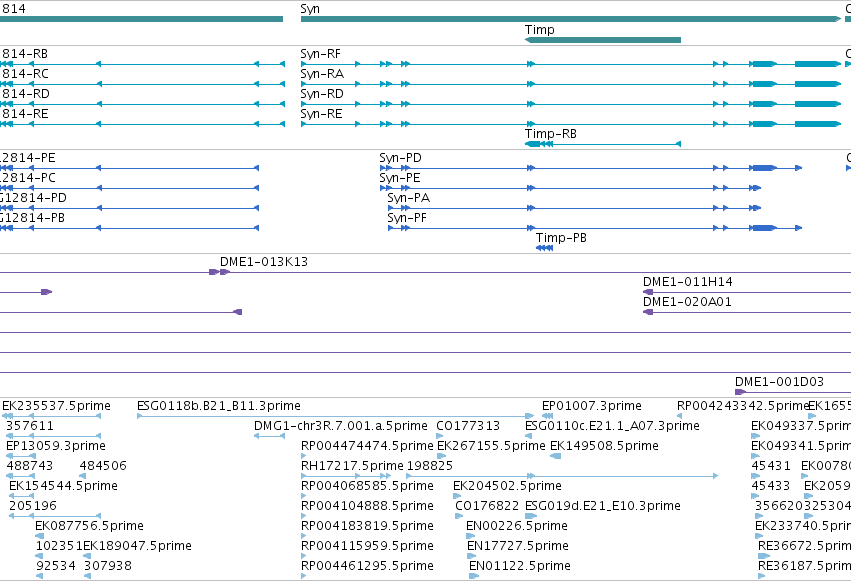
Task: Click the Syn-RF transcript label
Action: click(x=321, y=54)
